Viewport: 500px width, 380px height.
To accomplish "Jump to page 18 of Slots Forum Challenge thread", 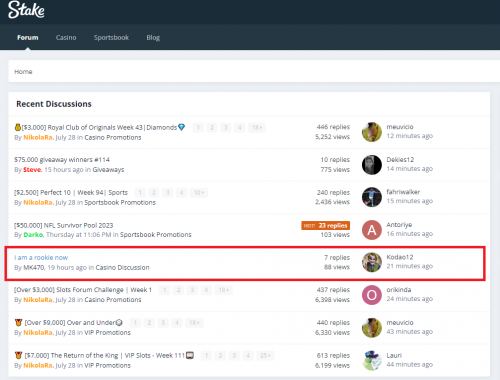I will 223,290.
